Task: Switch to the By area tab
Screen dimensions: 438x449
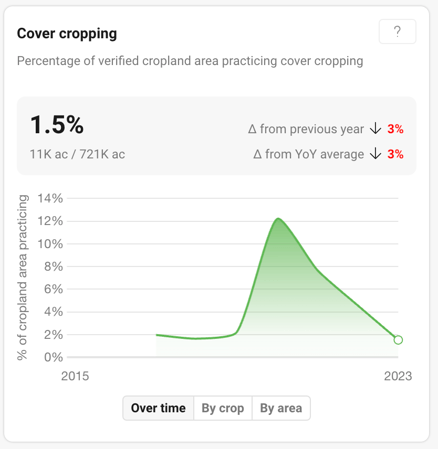Action: coord(281,408)
